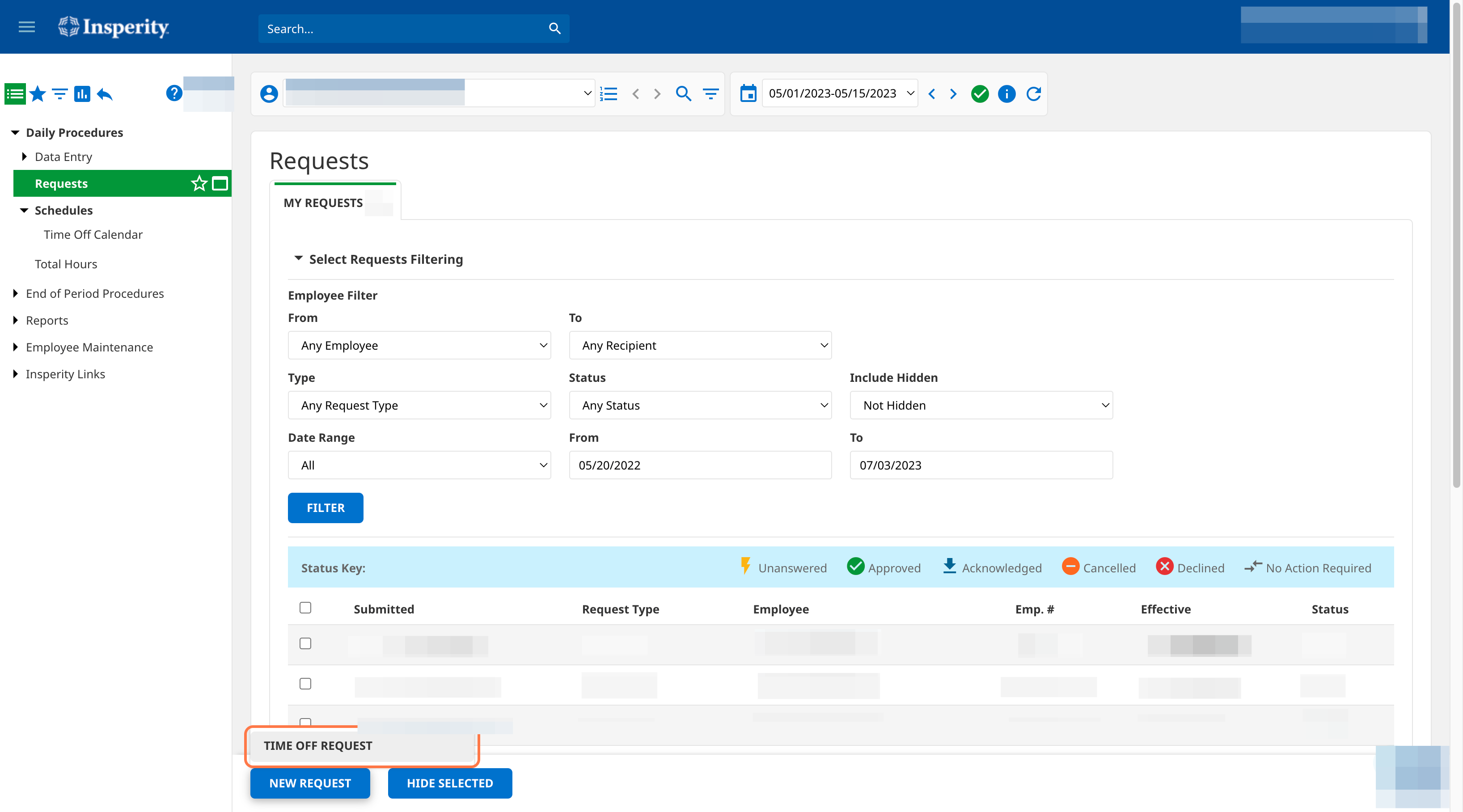Go to previous pay period
1463x812 pixels.
point(931,94)
